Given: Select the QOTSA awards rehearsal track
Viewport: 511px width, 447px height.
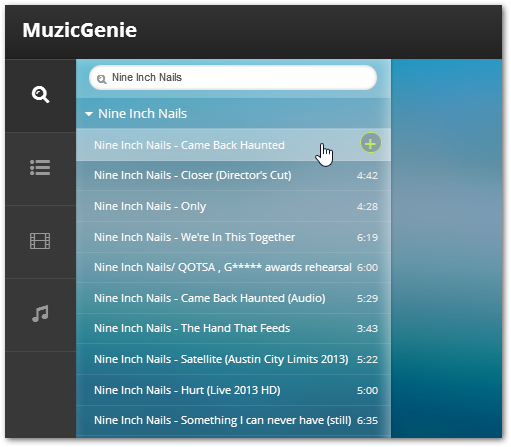Looking at the screenshot, I should 233,267.
